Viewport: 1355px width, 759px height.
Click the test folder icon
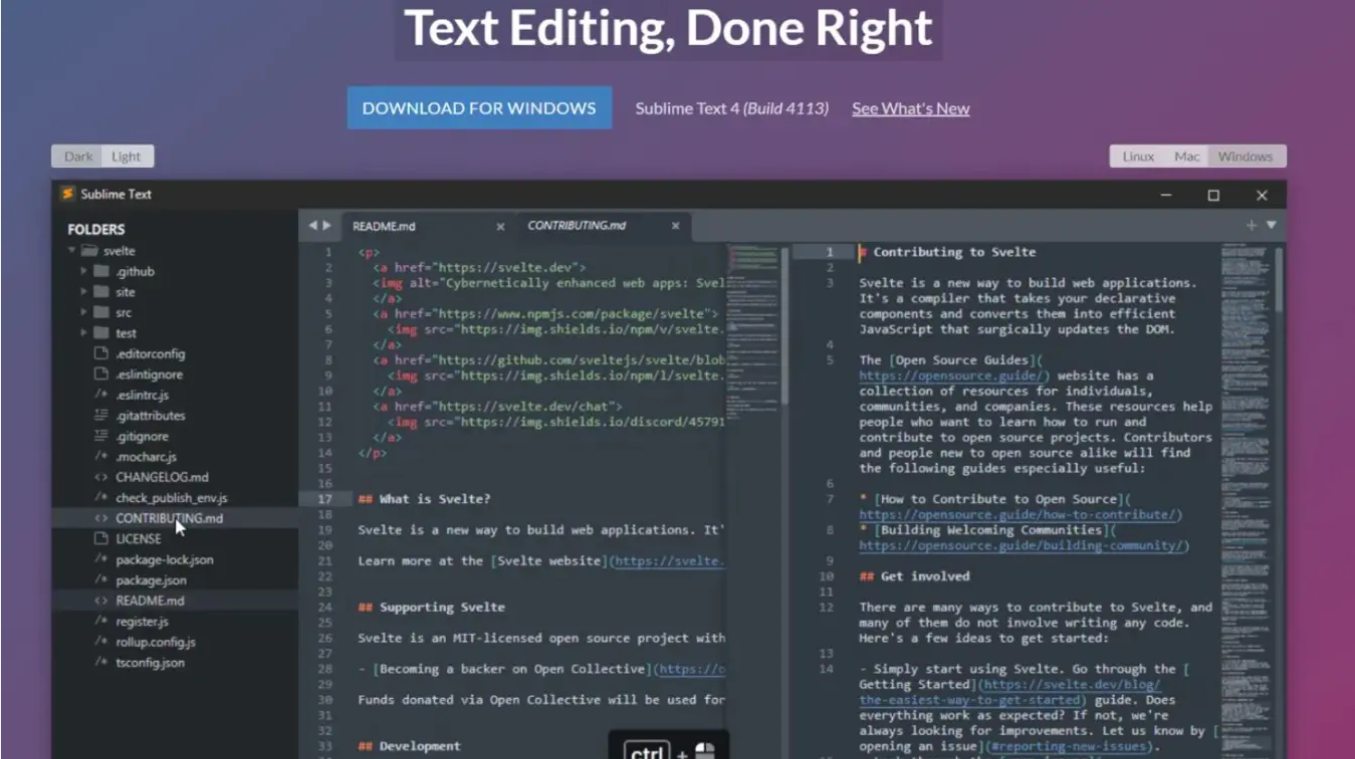click(x=101, y=333)
